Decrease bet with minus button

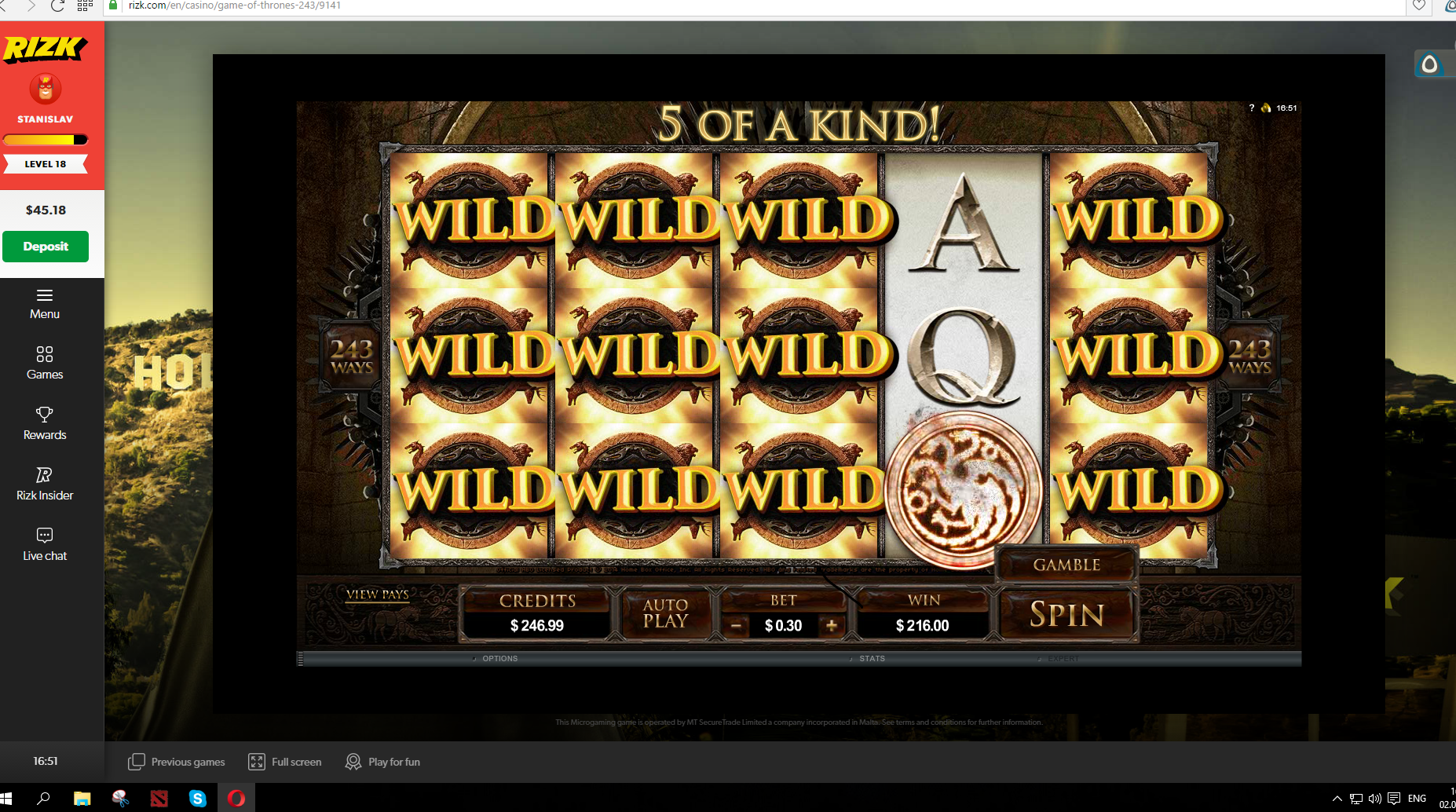[736, 626]
